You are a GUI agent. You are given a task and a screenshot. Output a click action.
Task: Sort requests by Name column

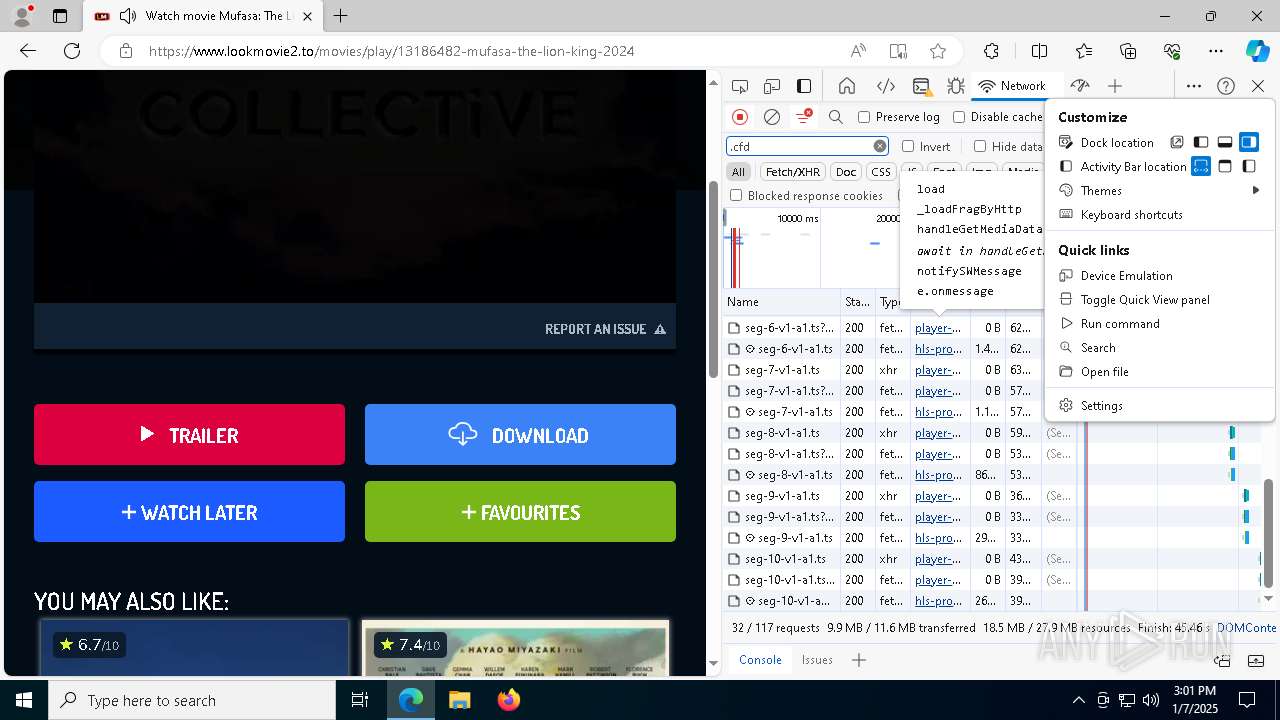pos(782,302)
